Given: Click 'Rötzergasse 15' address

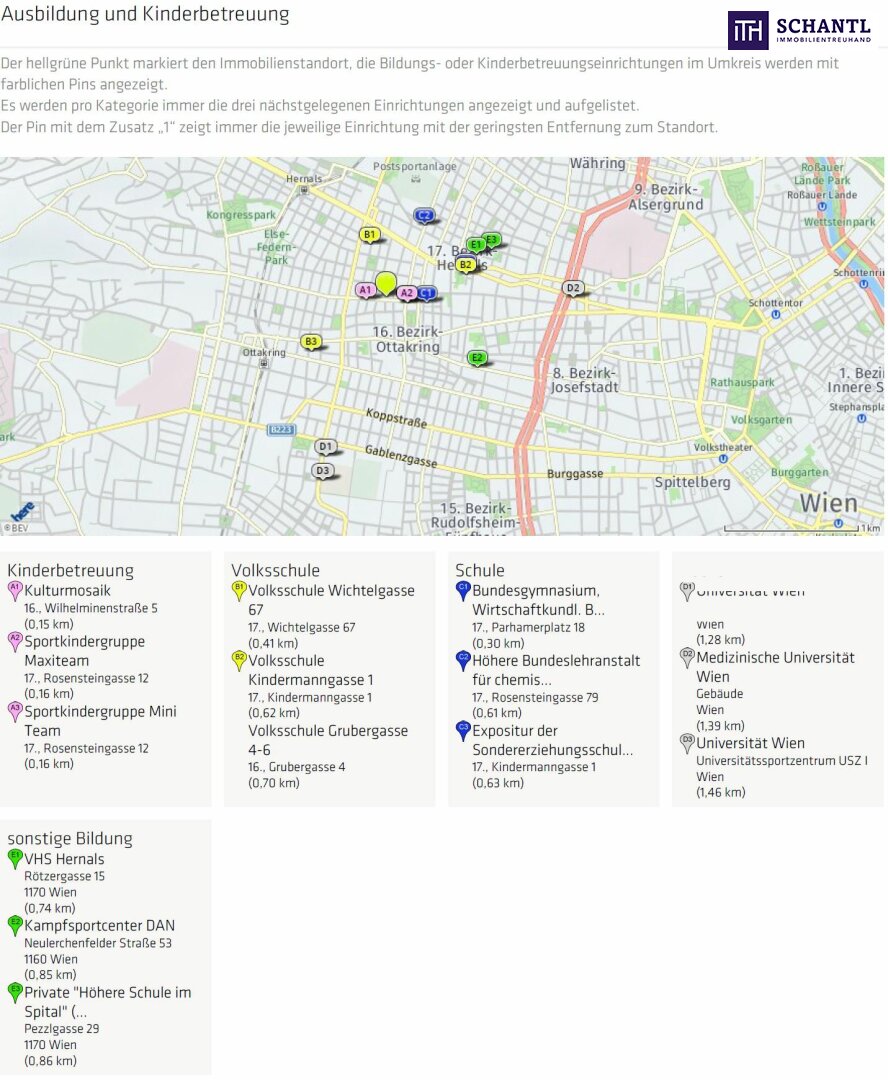Looking at the screenshot, I should click(65, 876).
